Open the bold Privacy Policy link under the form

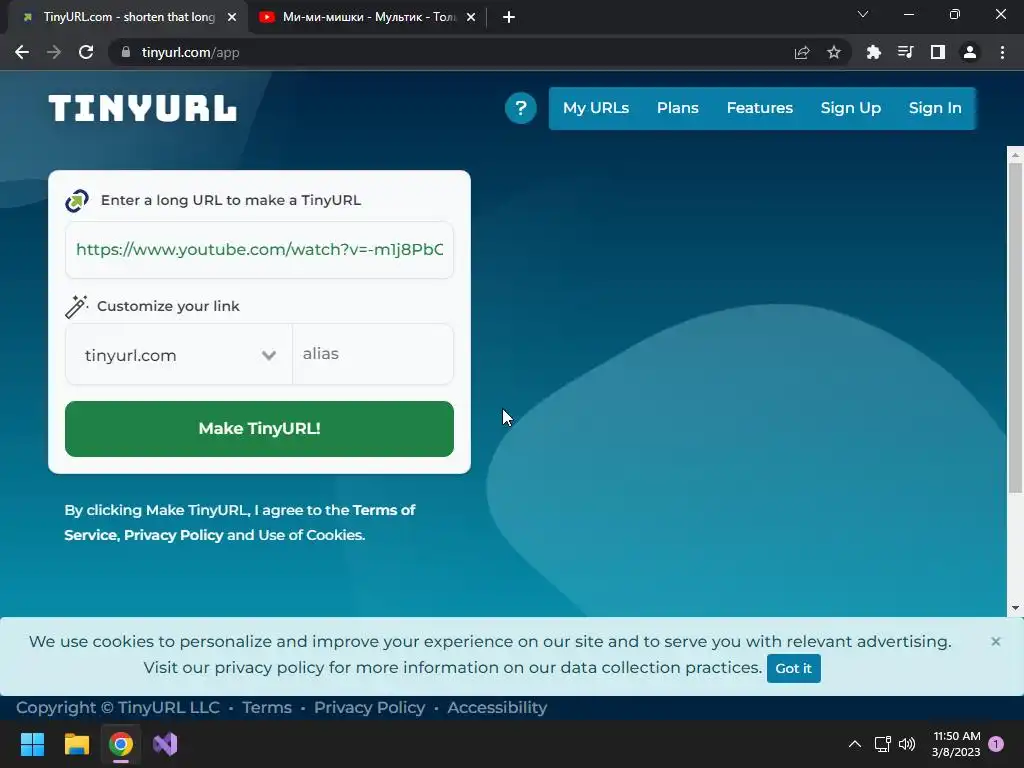(173, 535)
